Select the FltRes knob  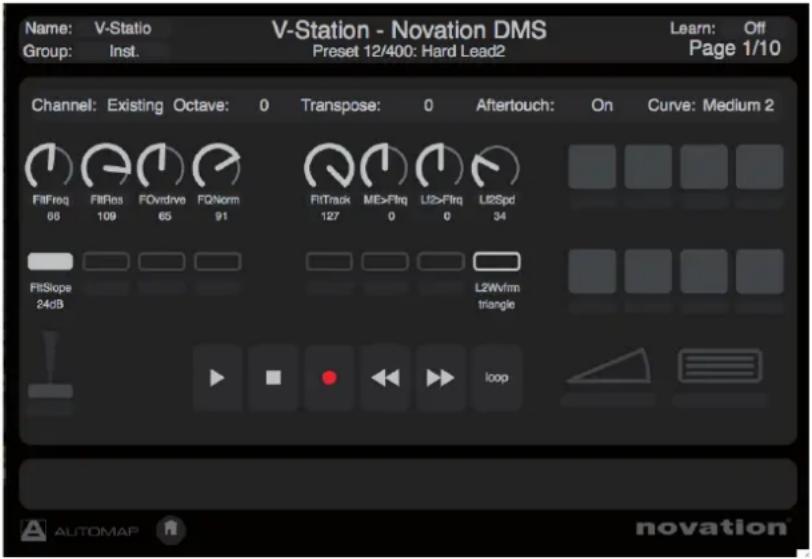click(106, 167)
